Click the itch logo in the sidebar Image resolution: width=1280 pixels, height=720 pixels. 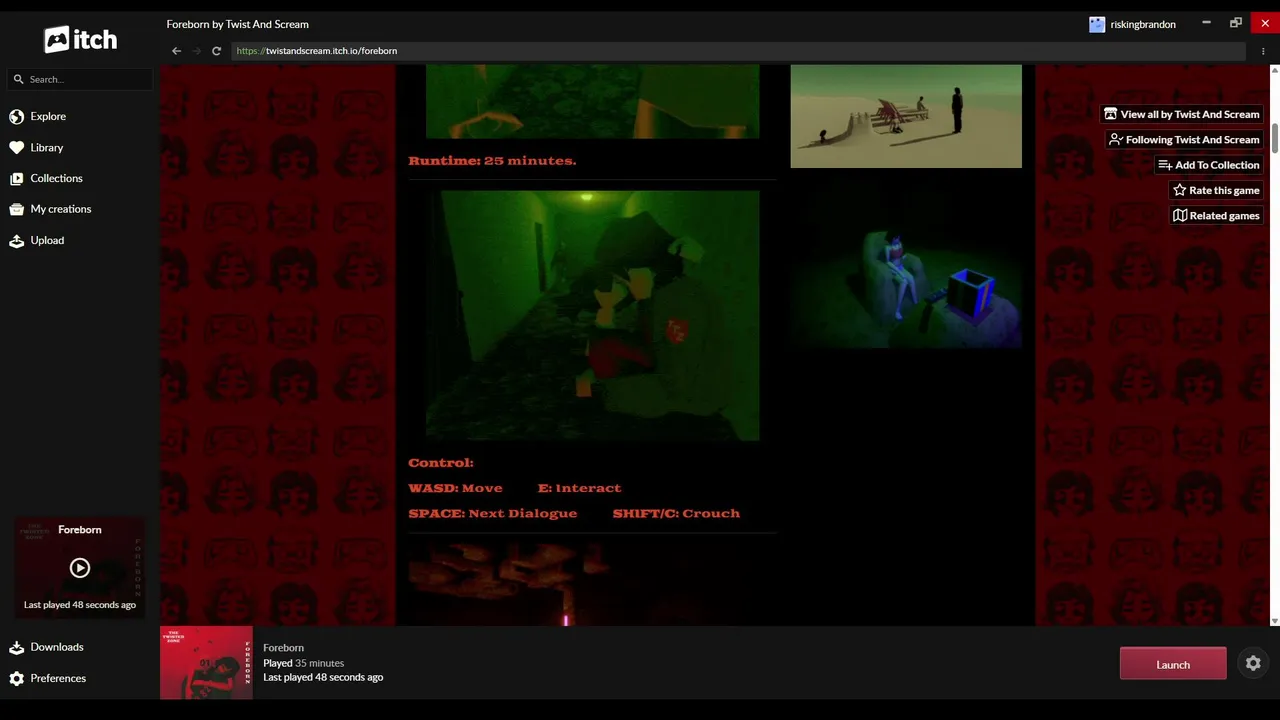80,39
